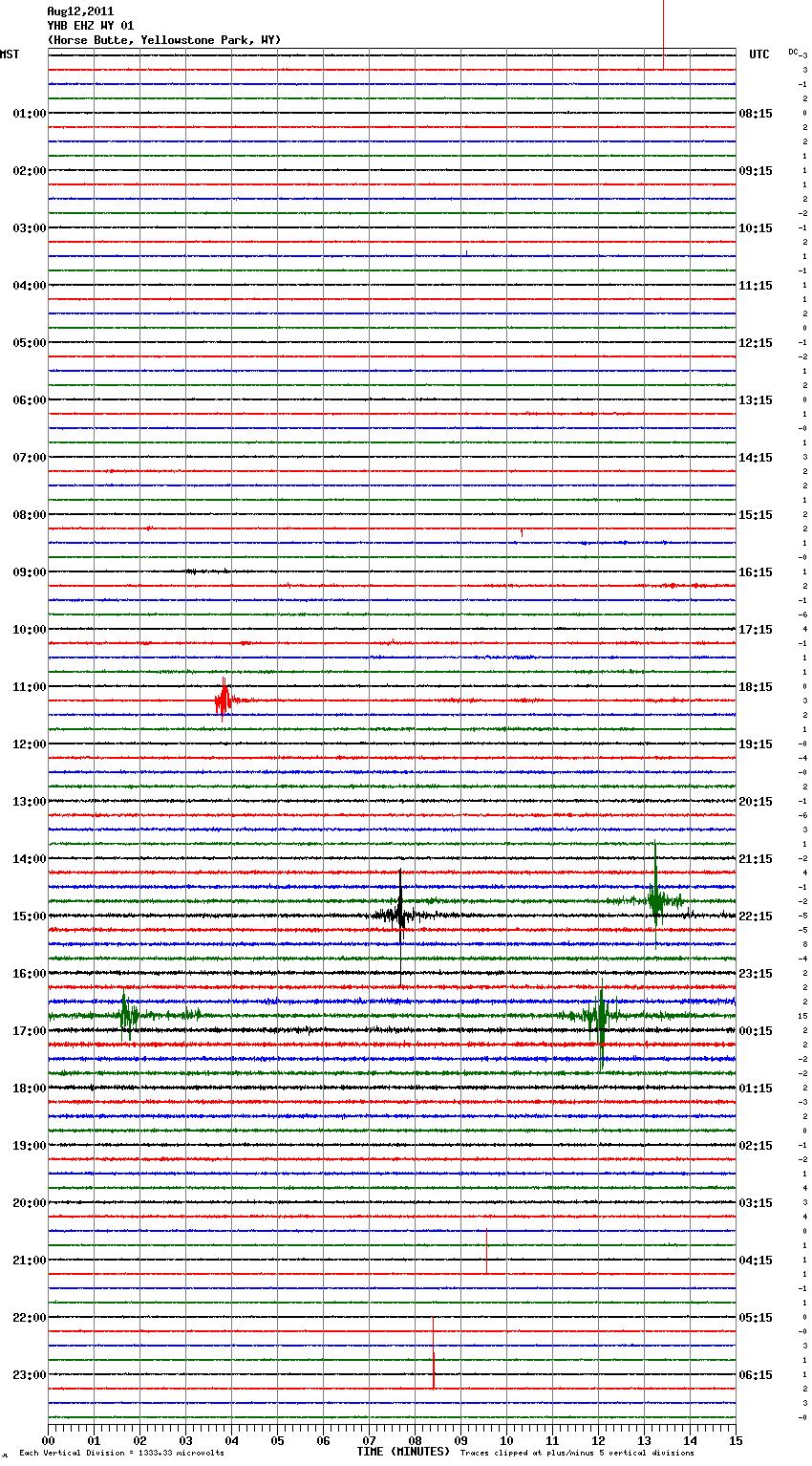Click the UTC column header
This screenshot has height=1466, width=812.
pos(759,54)
